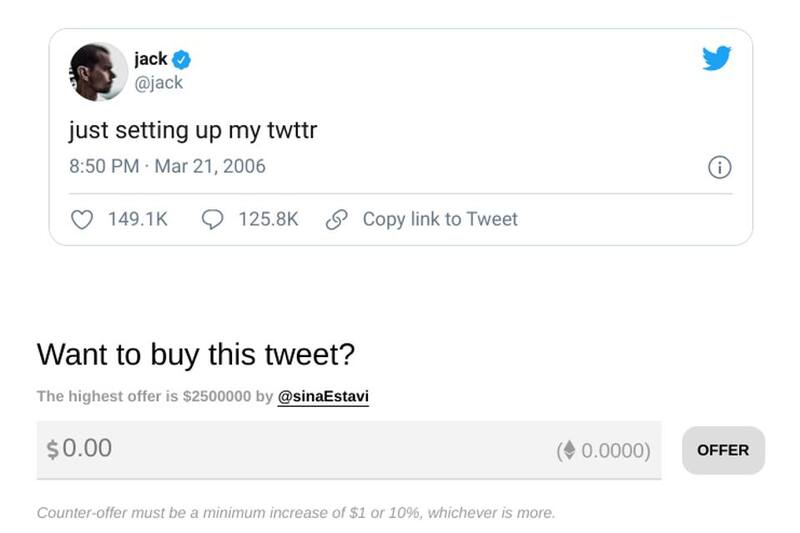Click the heart like icon
This screenshot has height=533, width=800.
pos(83,219)
